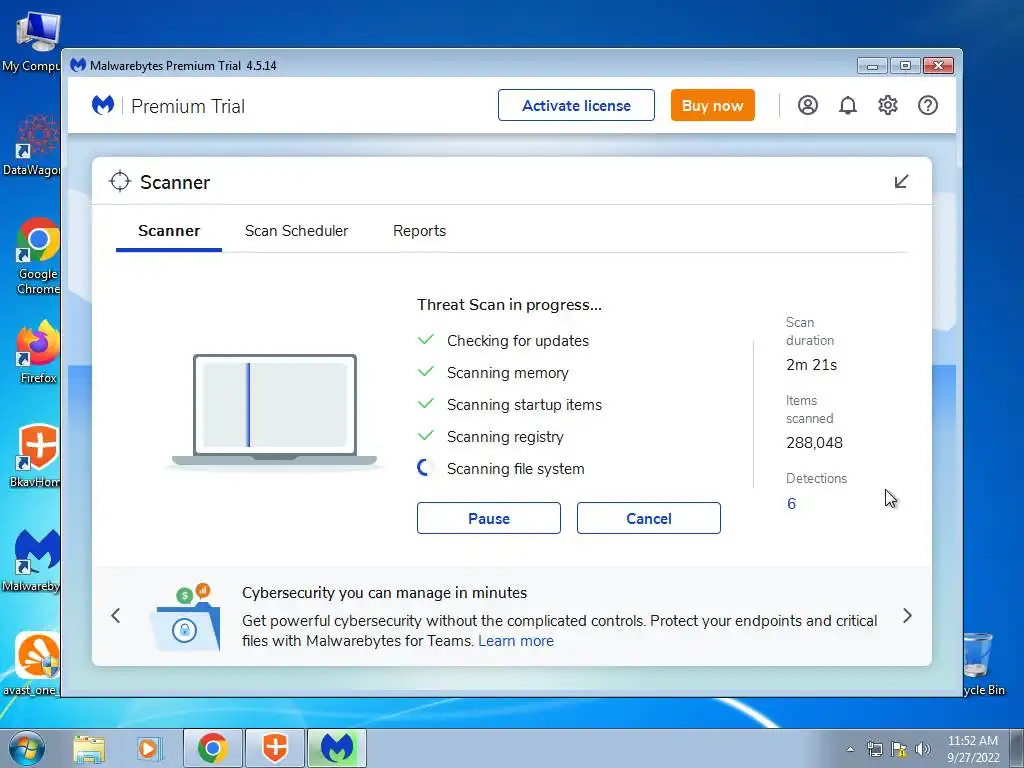This screenshot has height=768, width=1024.
Task: Open Bkav shield taskbar icon
Action: [275, 748]
